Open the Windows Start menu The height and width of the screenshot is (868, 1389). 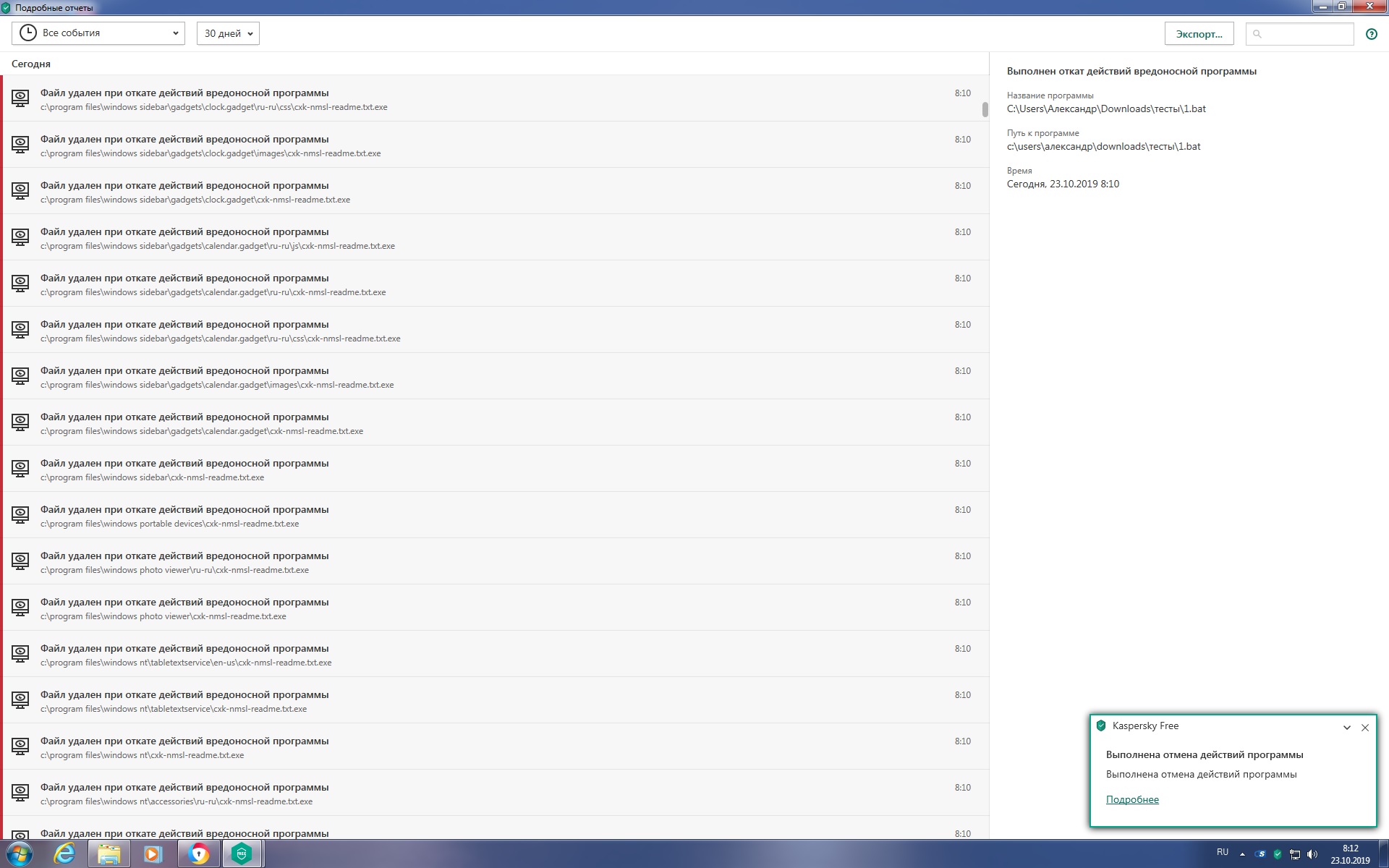click(x=20, y=854)
